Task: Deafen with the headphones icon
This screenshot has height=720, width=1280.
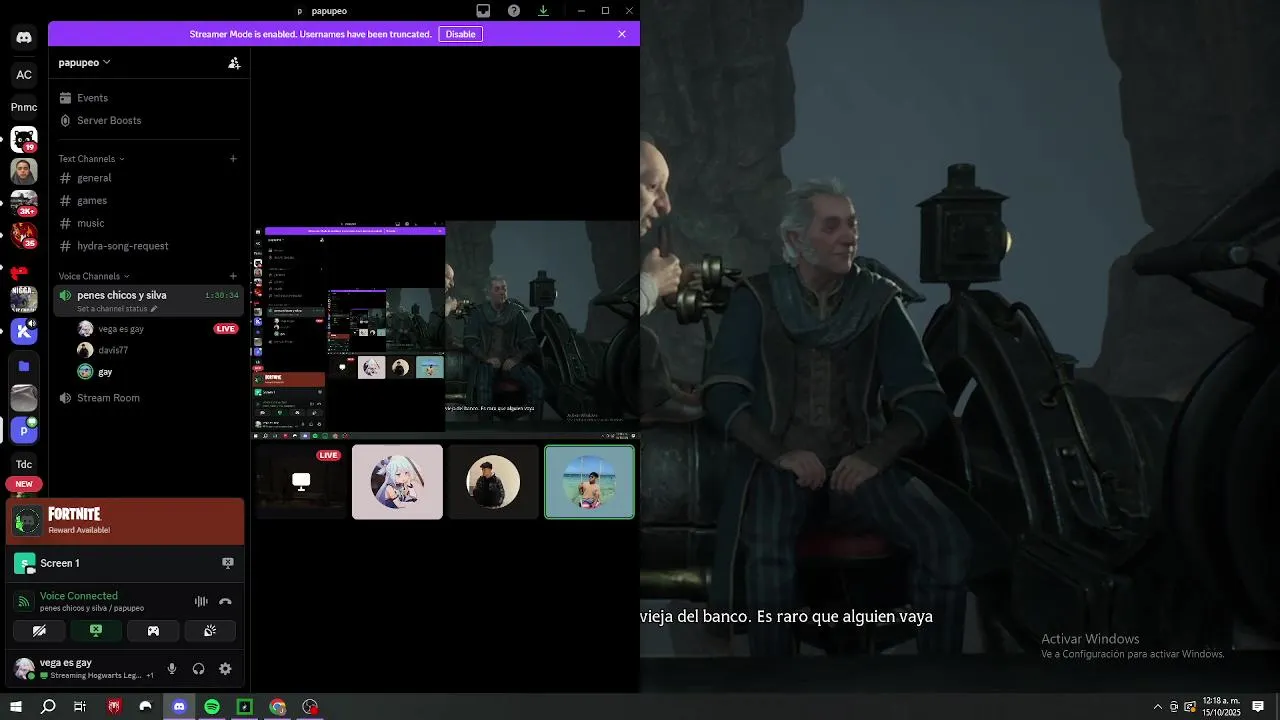Action: point(198,669)
